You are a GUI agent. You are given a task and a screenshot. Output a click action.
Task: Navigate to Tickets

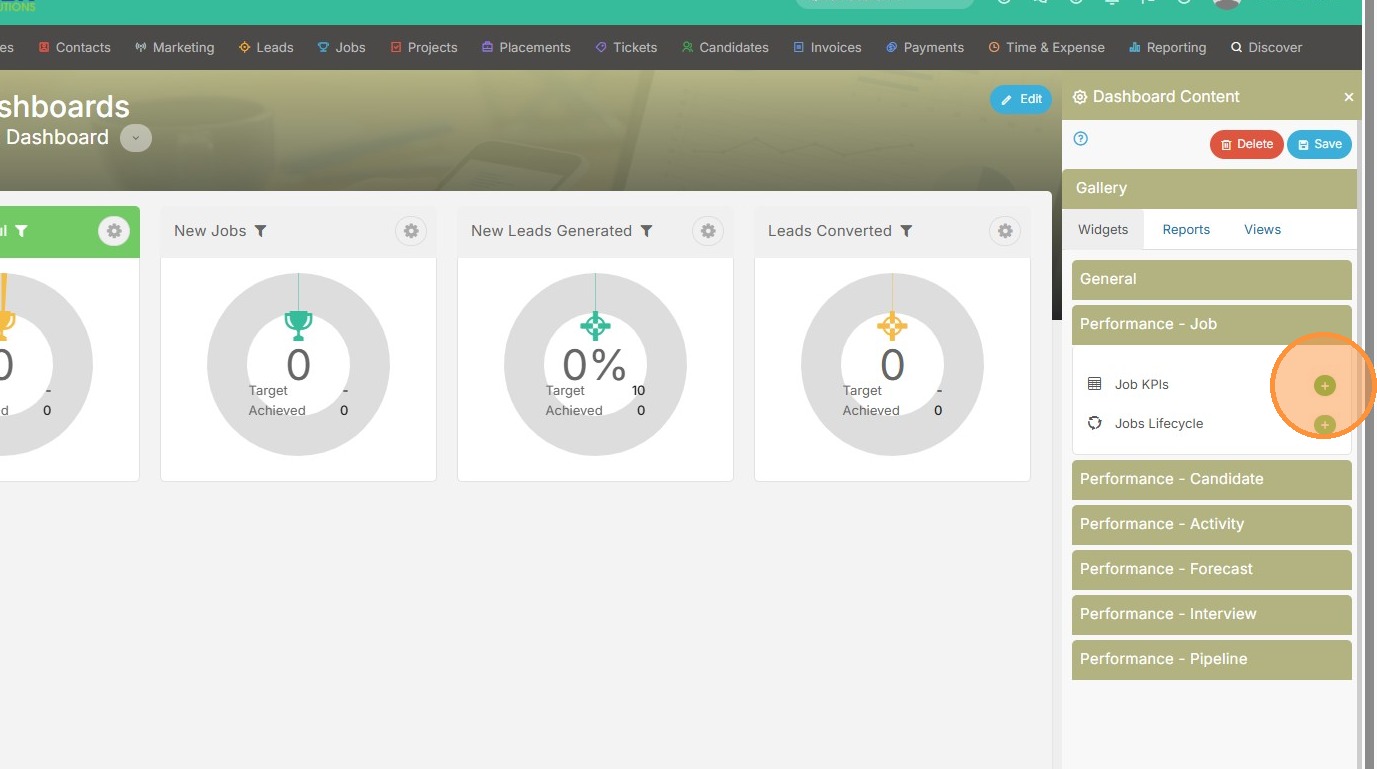627,47
